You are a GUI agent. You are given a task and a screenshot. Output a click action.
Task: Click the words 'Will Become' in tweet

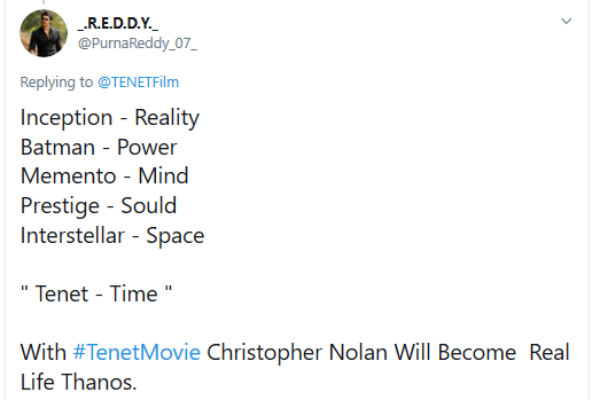[455, 352]
